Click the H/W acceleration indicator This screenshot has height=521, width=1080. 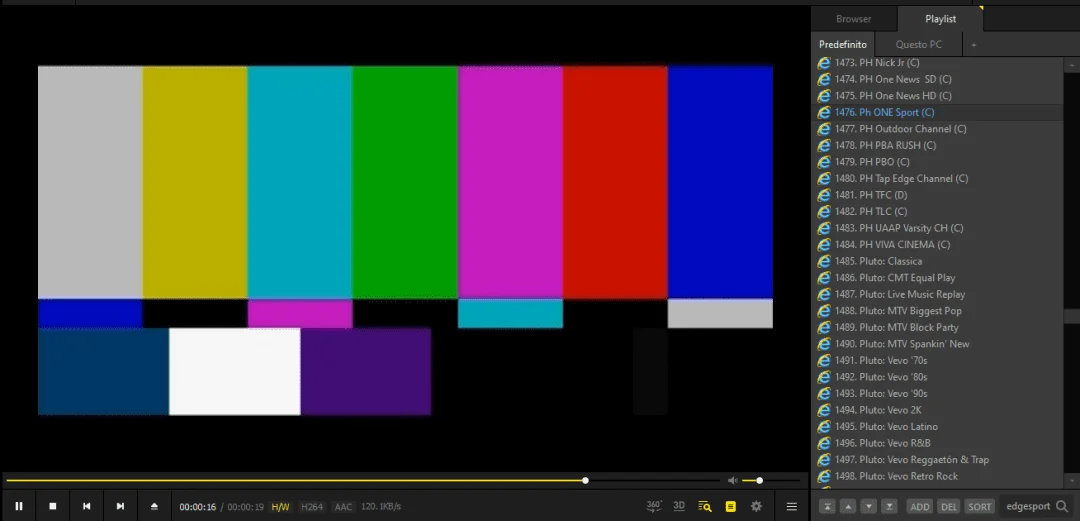point(280,507)
